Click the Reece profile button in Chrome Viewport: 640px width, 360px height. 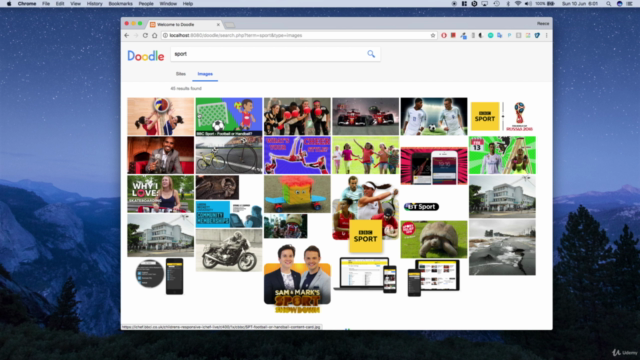[542, 24]
